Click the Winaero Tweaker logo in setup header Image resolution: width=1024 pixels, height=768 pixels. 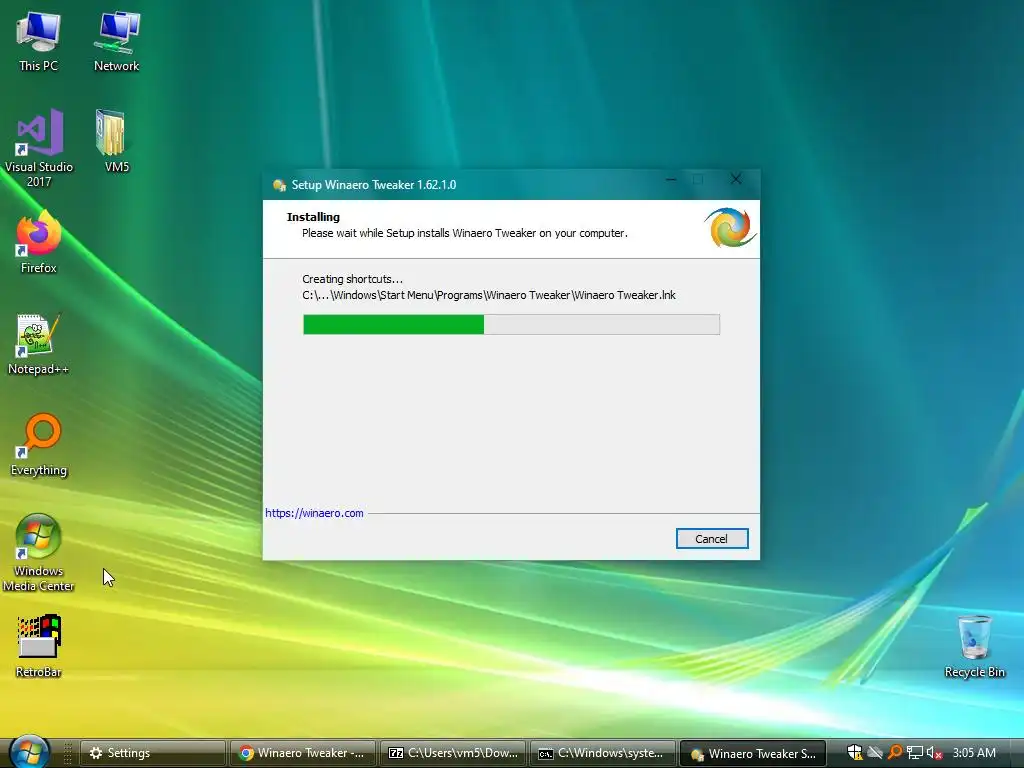(x=731, y=228)
